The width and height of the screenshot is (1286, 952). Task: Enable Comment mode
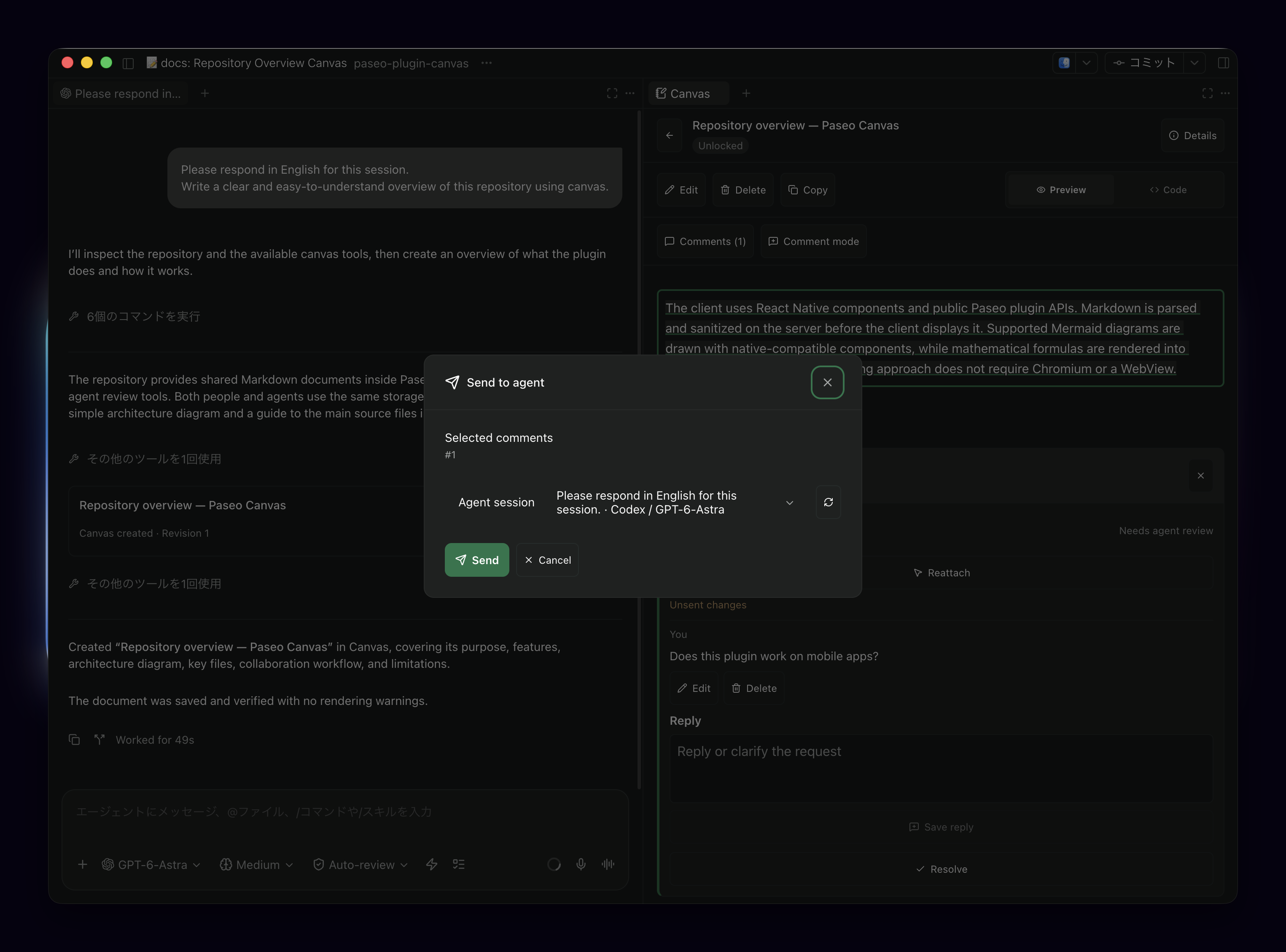[813, 241]
